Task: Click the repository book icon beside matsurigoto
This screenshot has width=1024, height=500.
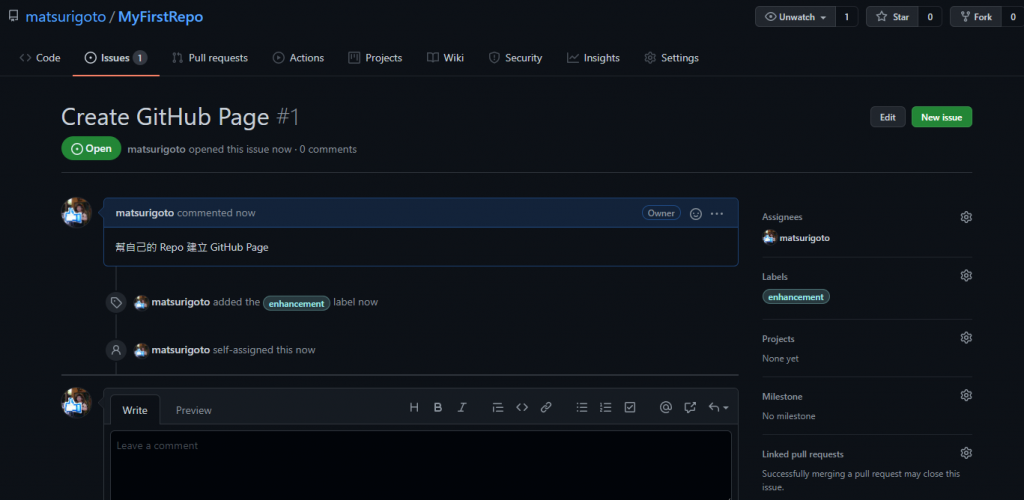Action: 14,16
